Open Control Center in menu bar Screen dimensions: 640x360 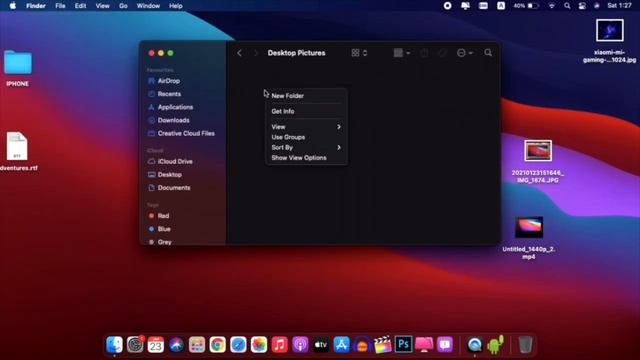pyautogui.click(x=582, y=6)
